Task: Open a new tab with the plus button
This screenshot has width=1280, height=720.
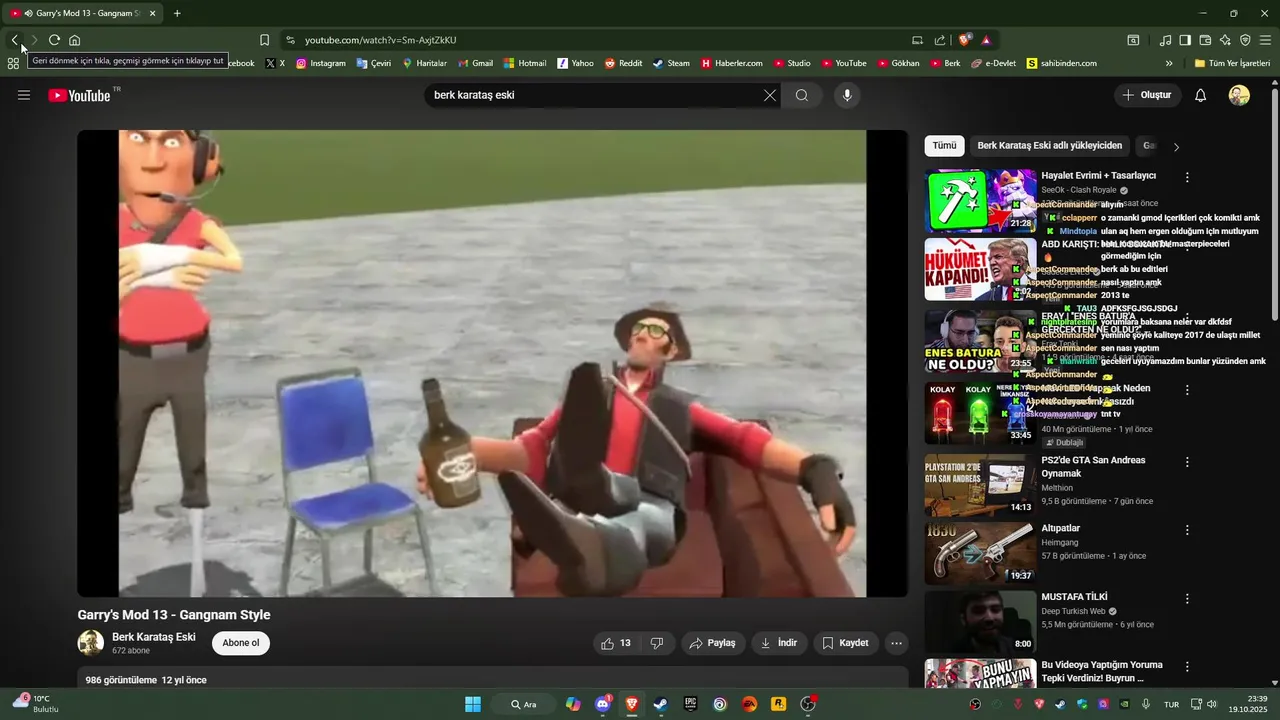Action: tap(177, 13)
